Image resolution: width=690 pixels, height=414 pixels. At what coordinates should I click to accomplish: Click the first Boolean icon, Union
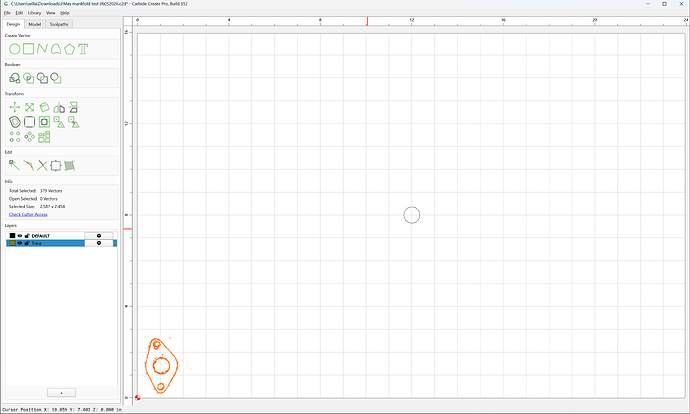(15, 78)
